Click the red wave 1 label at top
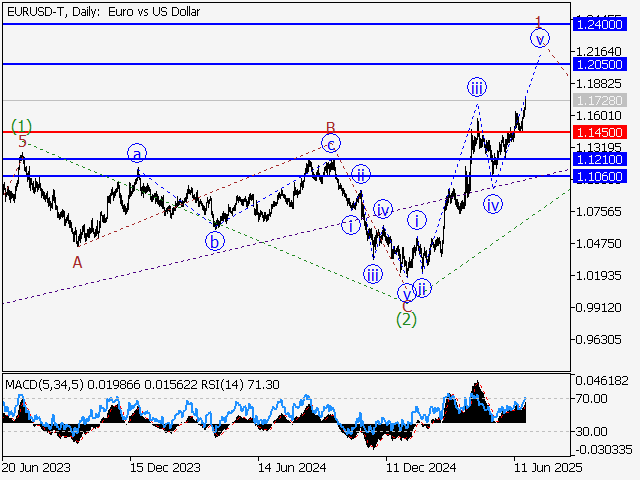This screenshot has width=640, height=480. (x=538, y=21)
